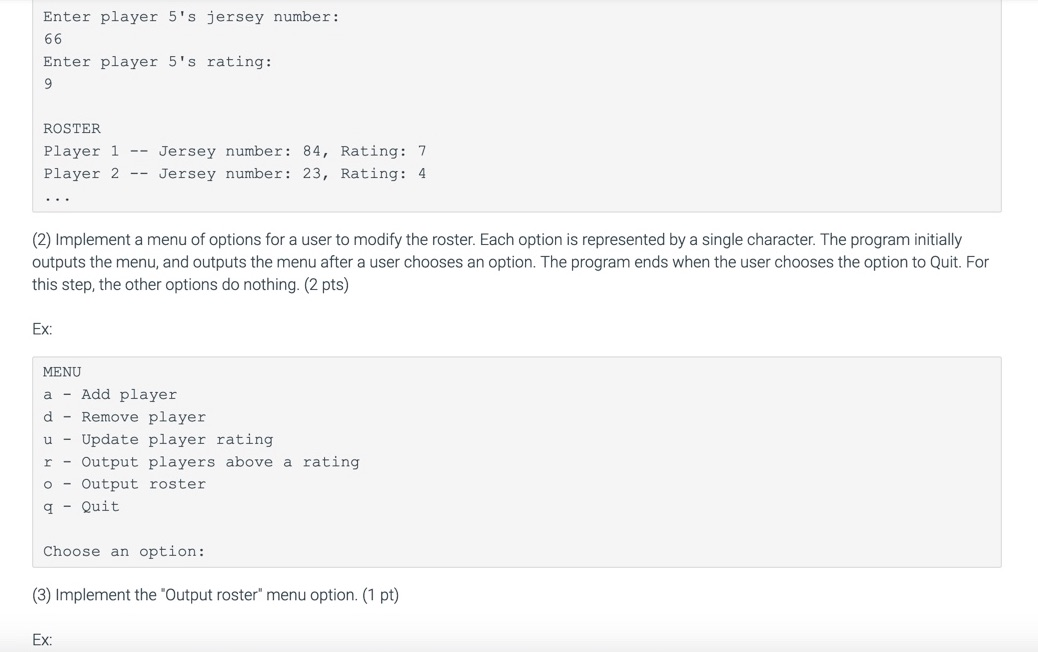Click the rating value 9
This screenshot has width=1038, height=652.
tap(48, 84)
